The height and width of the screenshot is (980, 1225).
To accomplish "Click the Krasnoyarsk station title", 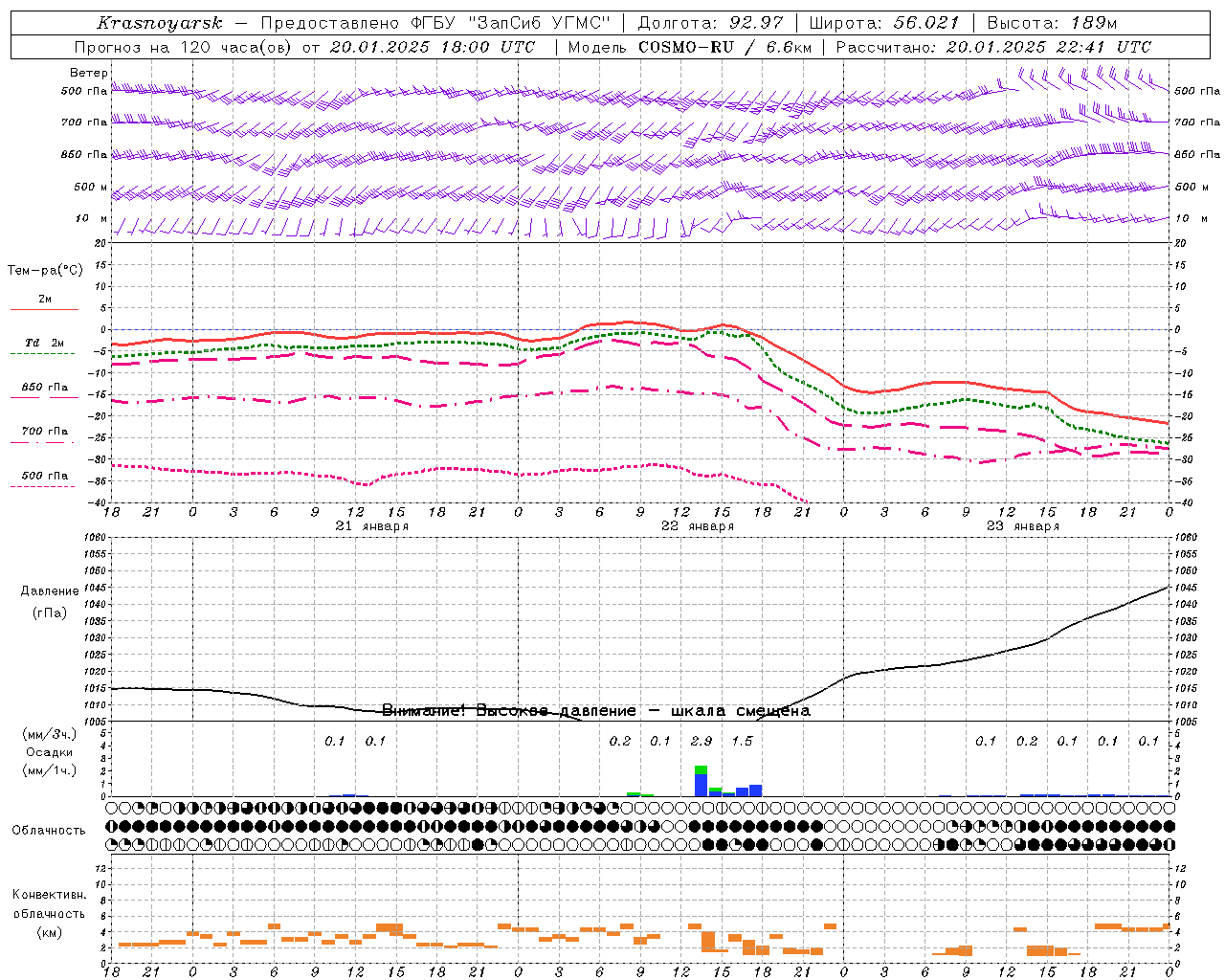I will (160, 23).
